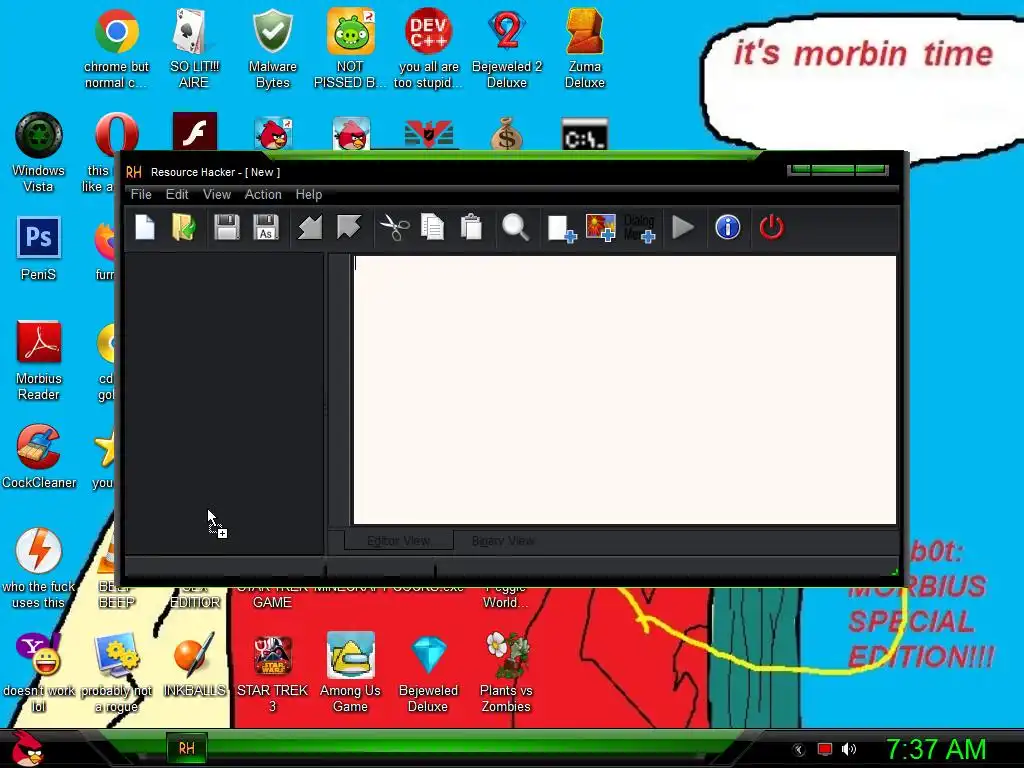Click the Angry Bird start button
This screenshot has height=768, width=1024.
click(27, 748)
